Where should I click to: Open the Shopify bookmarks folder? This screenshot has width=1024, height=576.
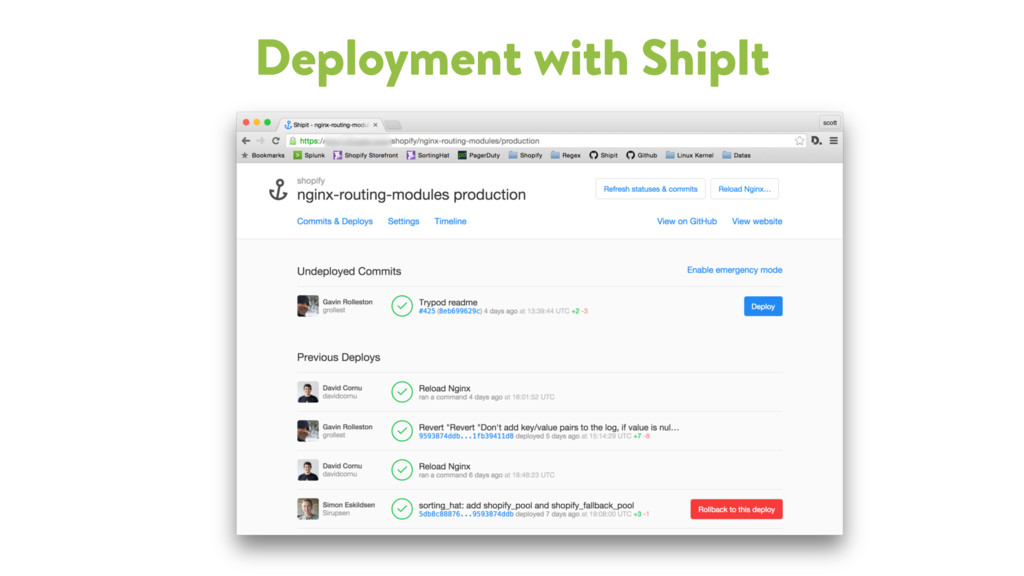526,155
